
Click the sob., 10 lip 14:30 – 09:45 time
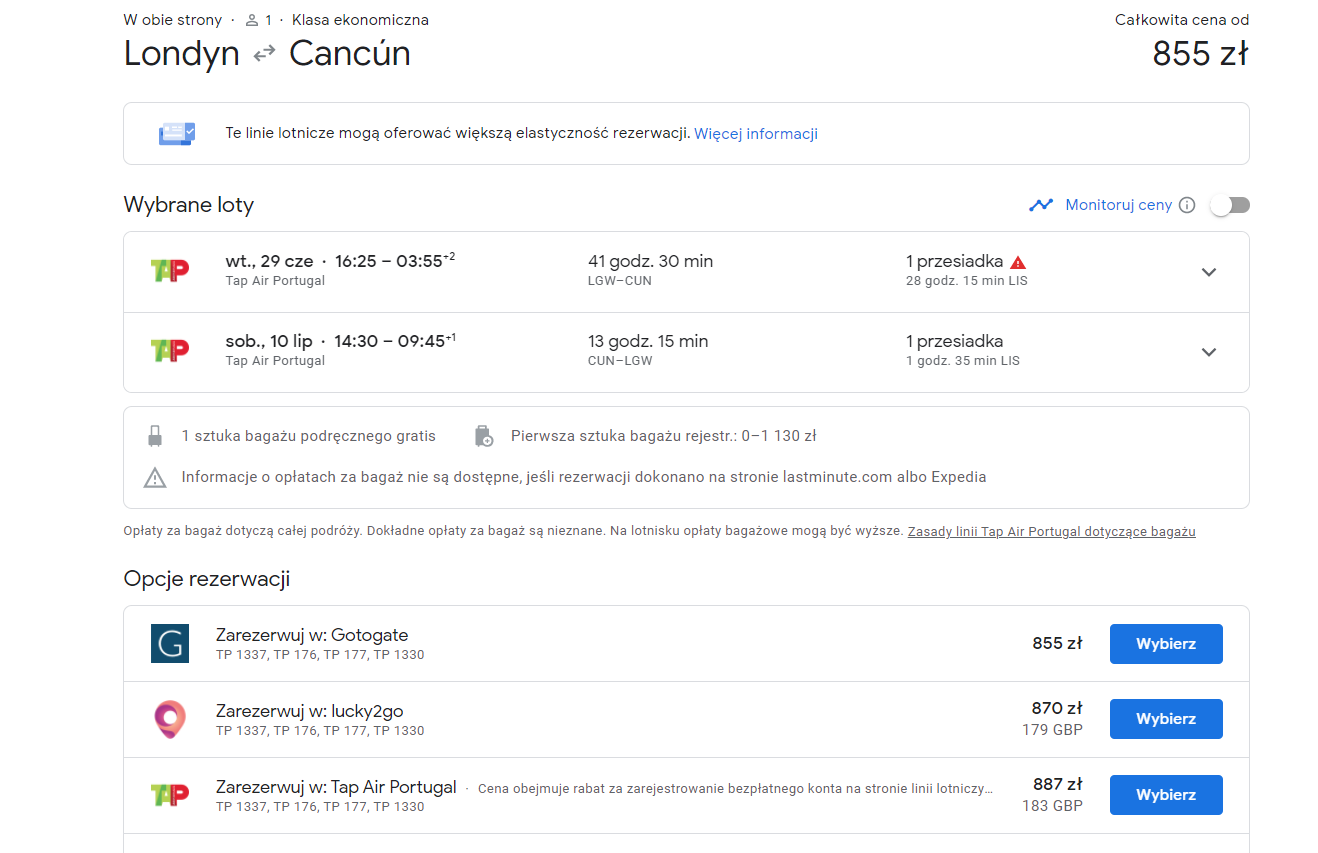[340, 341]
